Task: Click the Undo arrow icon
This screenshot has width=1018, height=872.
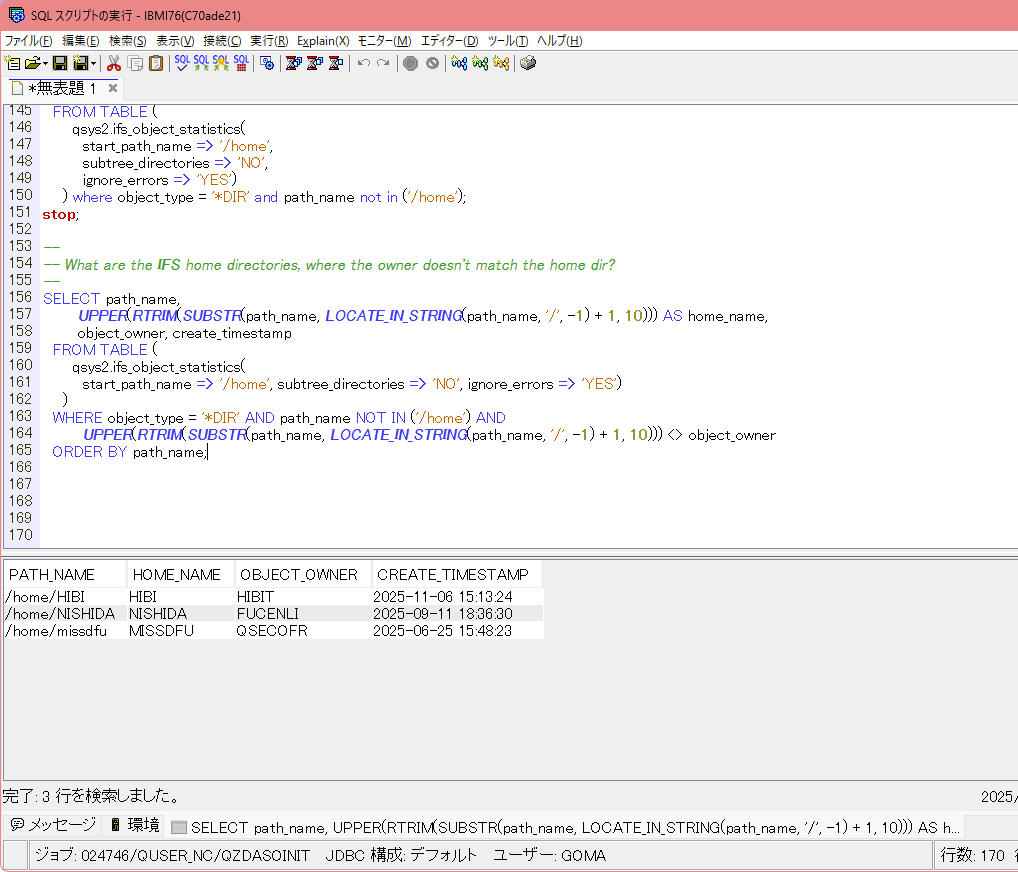Action: (364, 63)
